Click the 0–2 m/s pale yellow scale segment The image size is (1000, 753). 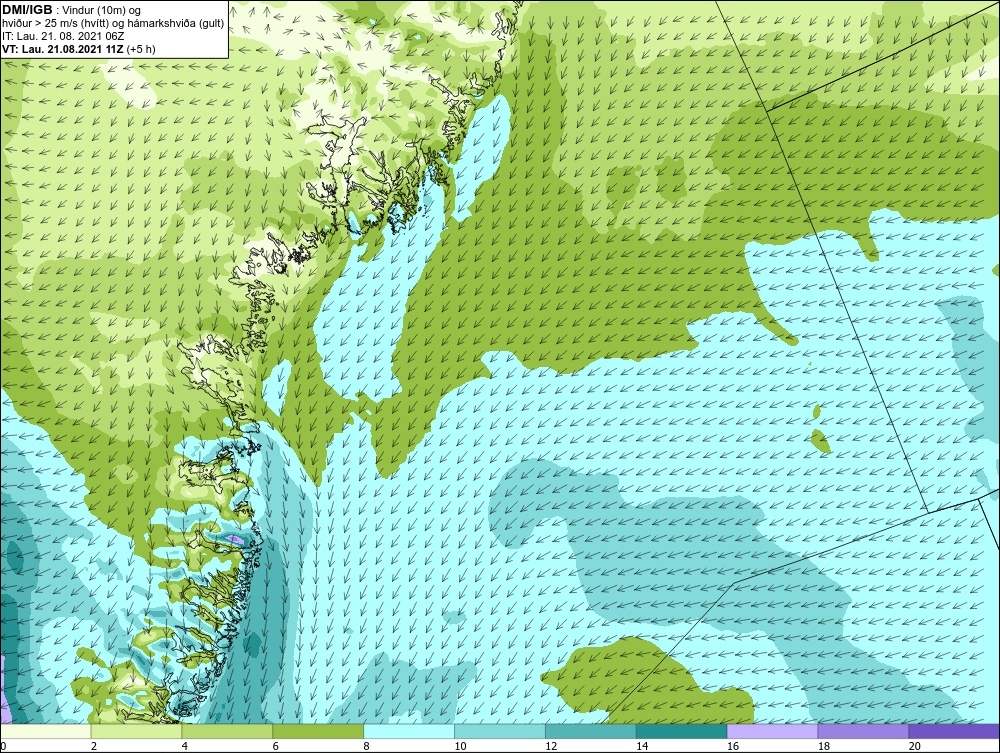click(x=45, y=731)
